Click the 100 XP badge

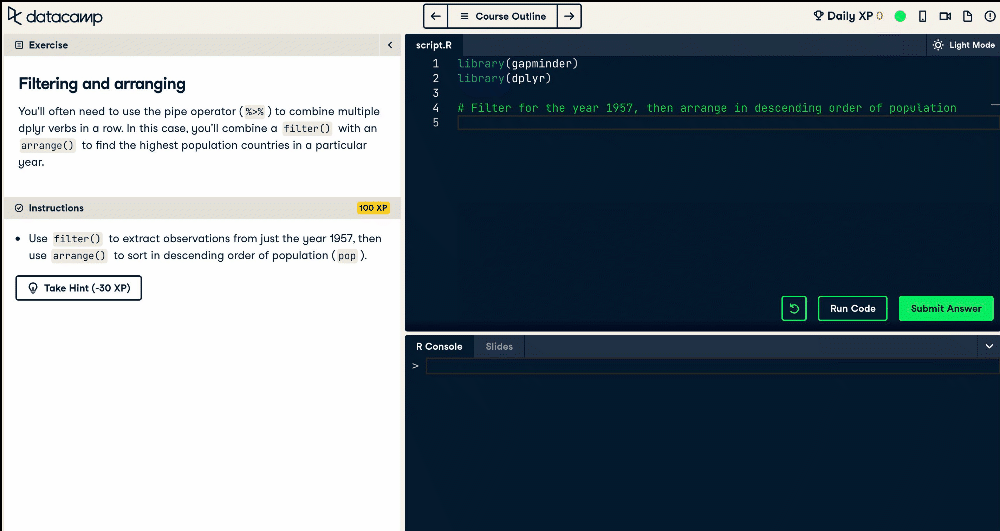click(373, 208)
